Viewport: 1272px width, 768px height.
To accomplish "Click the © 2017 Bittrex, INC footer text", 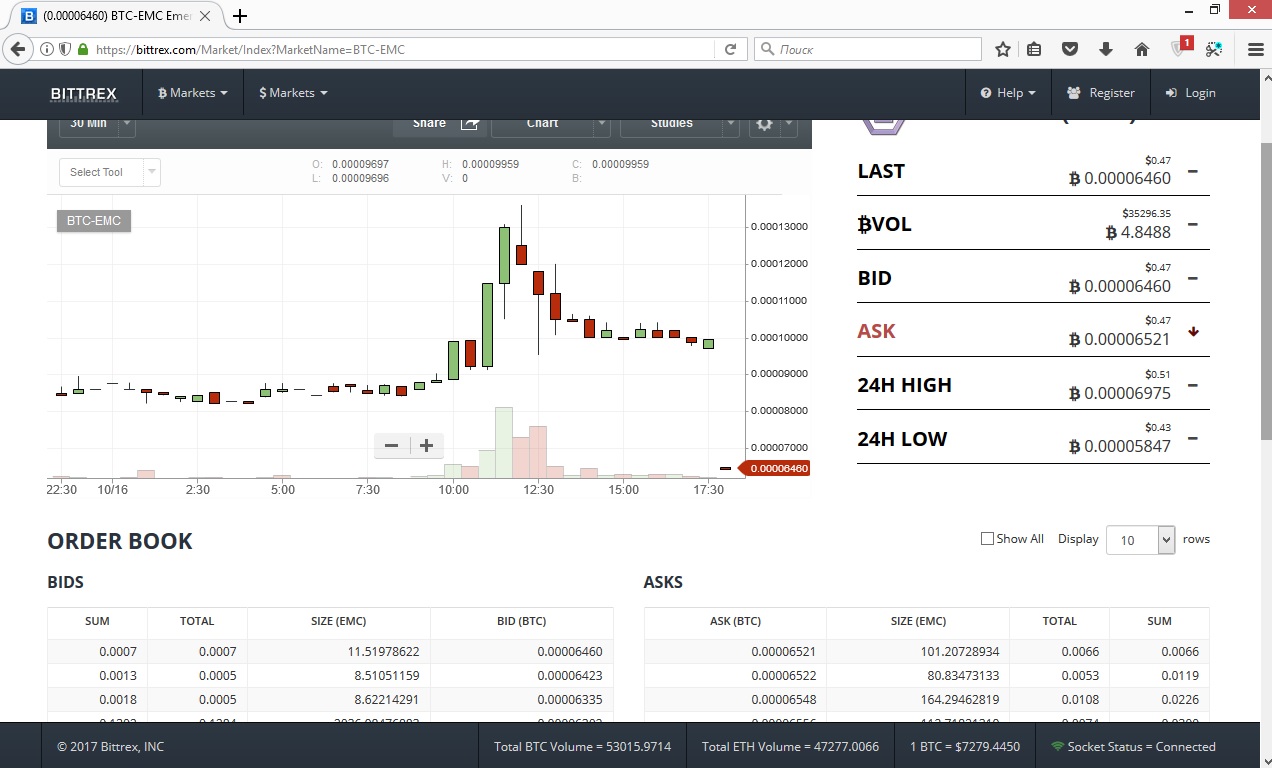I will tap(111, 746).
